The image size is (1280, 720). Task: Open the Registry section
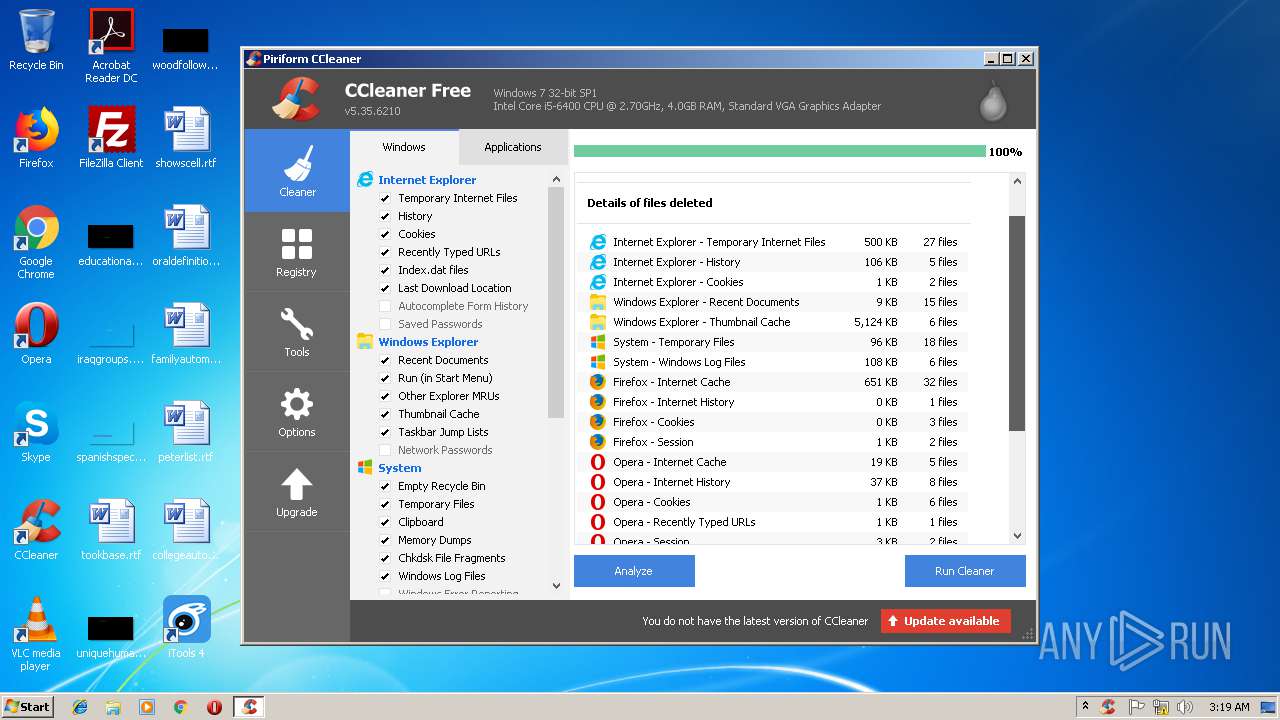coord(297,251)
